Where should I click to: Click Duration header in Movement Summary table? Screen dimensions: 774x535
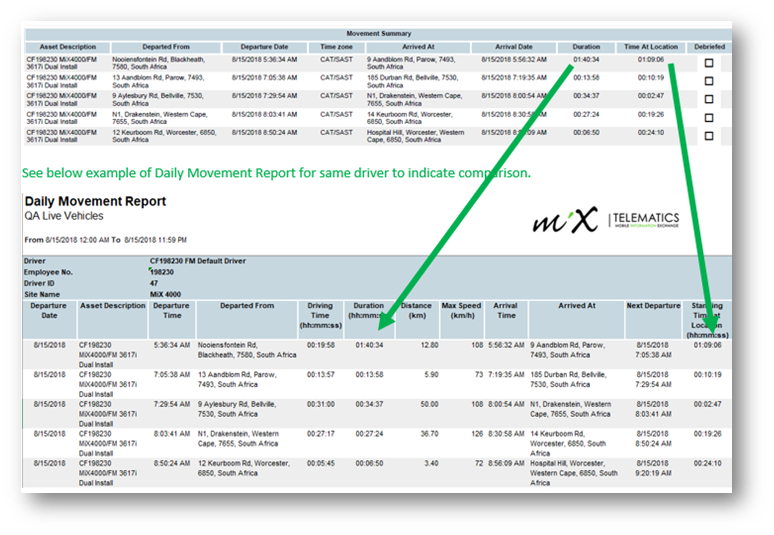tap(586, 47)
